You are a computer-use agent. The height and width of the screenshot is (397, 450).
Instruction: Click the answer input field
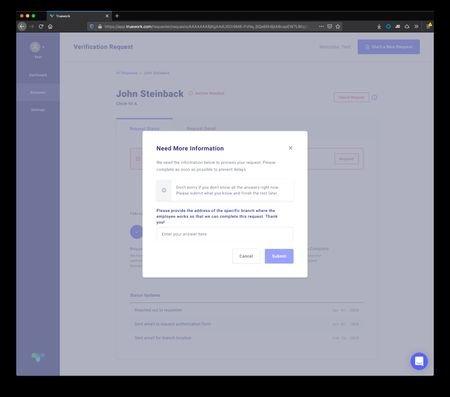coord(225,234)
